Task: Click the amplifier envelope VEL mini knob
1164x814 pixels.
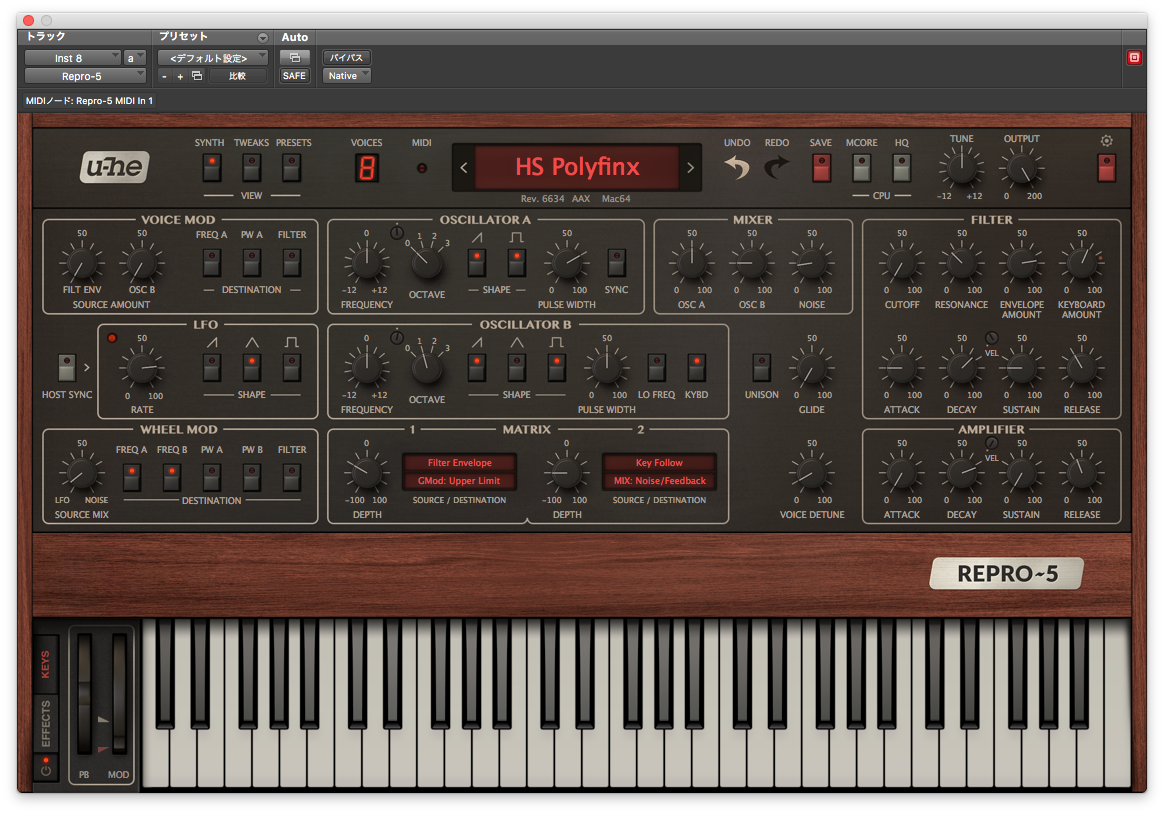Action: [991, 444]
